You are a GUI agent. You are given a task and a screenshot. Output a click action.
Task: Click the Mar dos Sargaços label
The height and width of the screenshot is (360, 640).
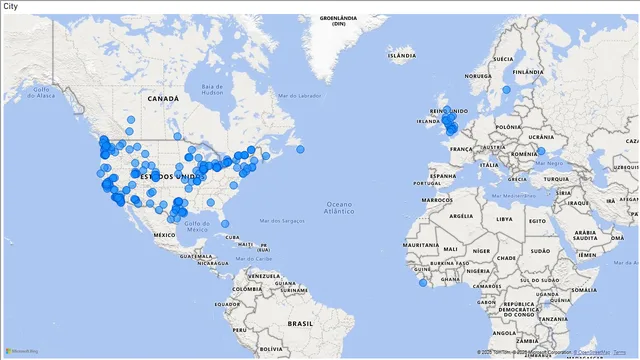282,221
